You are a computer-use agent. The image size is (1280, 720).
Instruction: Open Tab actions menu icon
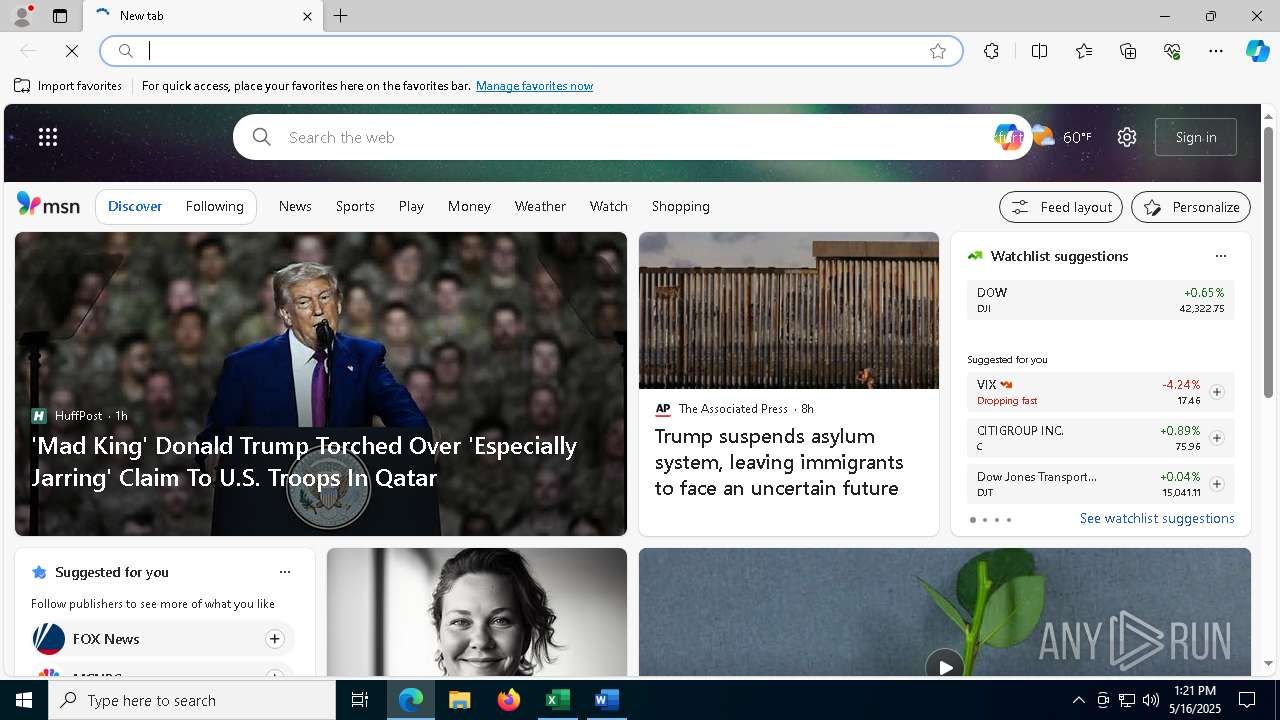pyautogui.click(x=60, y=16)
